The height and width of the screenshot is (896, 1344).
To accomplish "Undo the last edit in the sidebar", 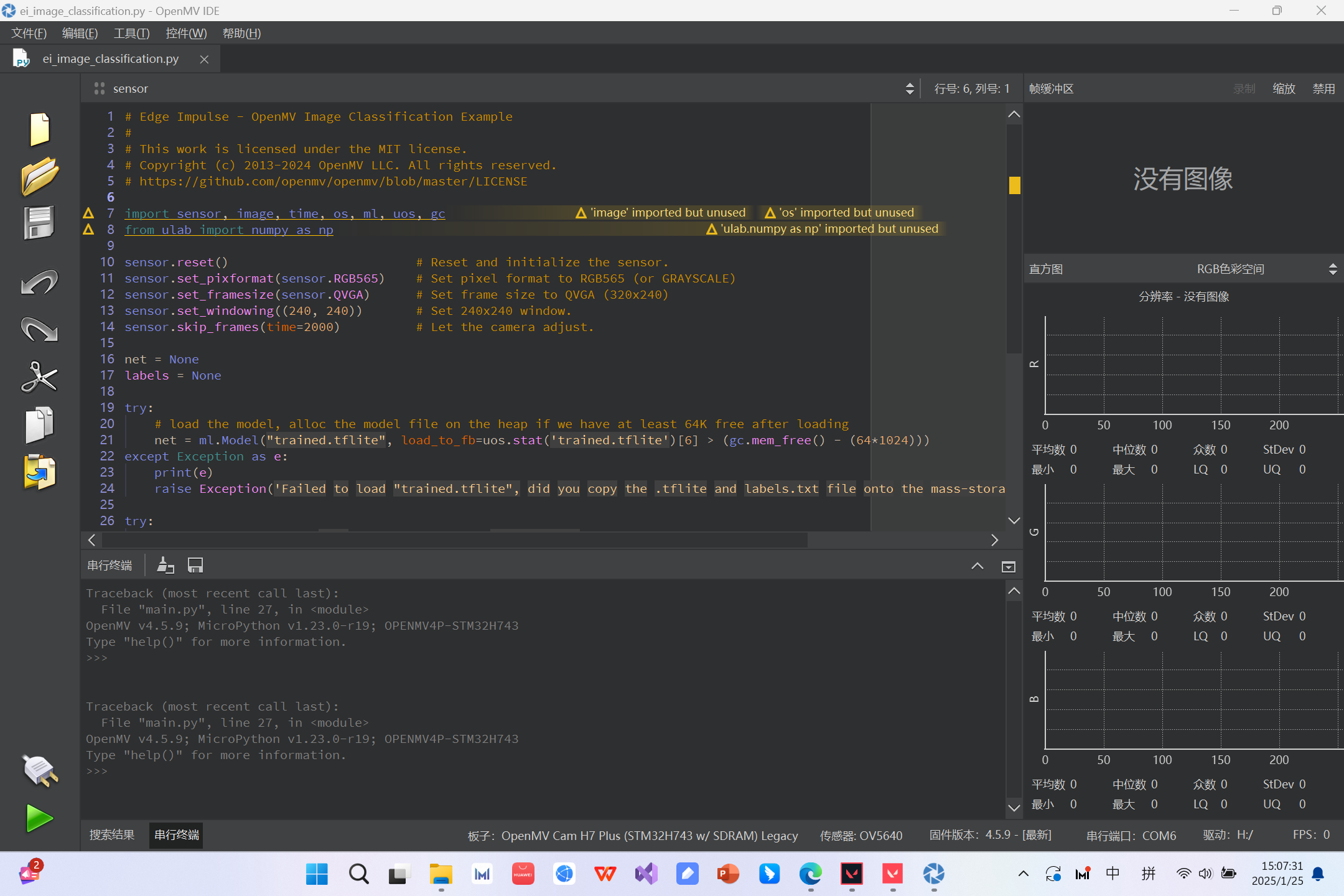I will pos(40,283).
